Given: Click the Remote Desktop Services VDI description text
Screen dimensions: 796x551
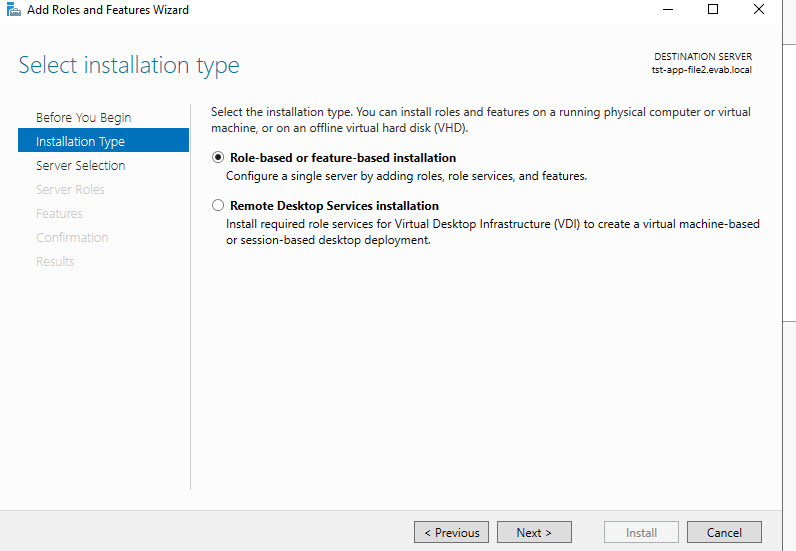Looking at the screenshot, I should coord(492,232).
